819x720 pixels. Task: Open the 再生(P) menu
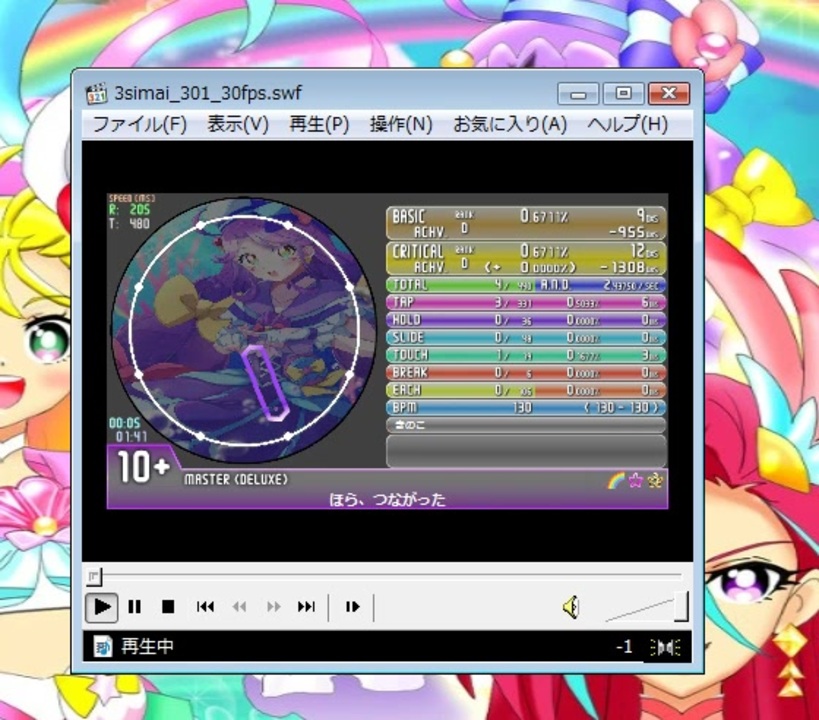click(x=319, y=124)
